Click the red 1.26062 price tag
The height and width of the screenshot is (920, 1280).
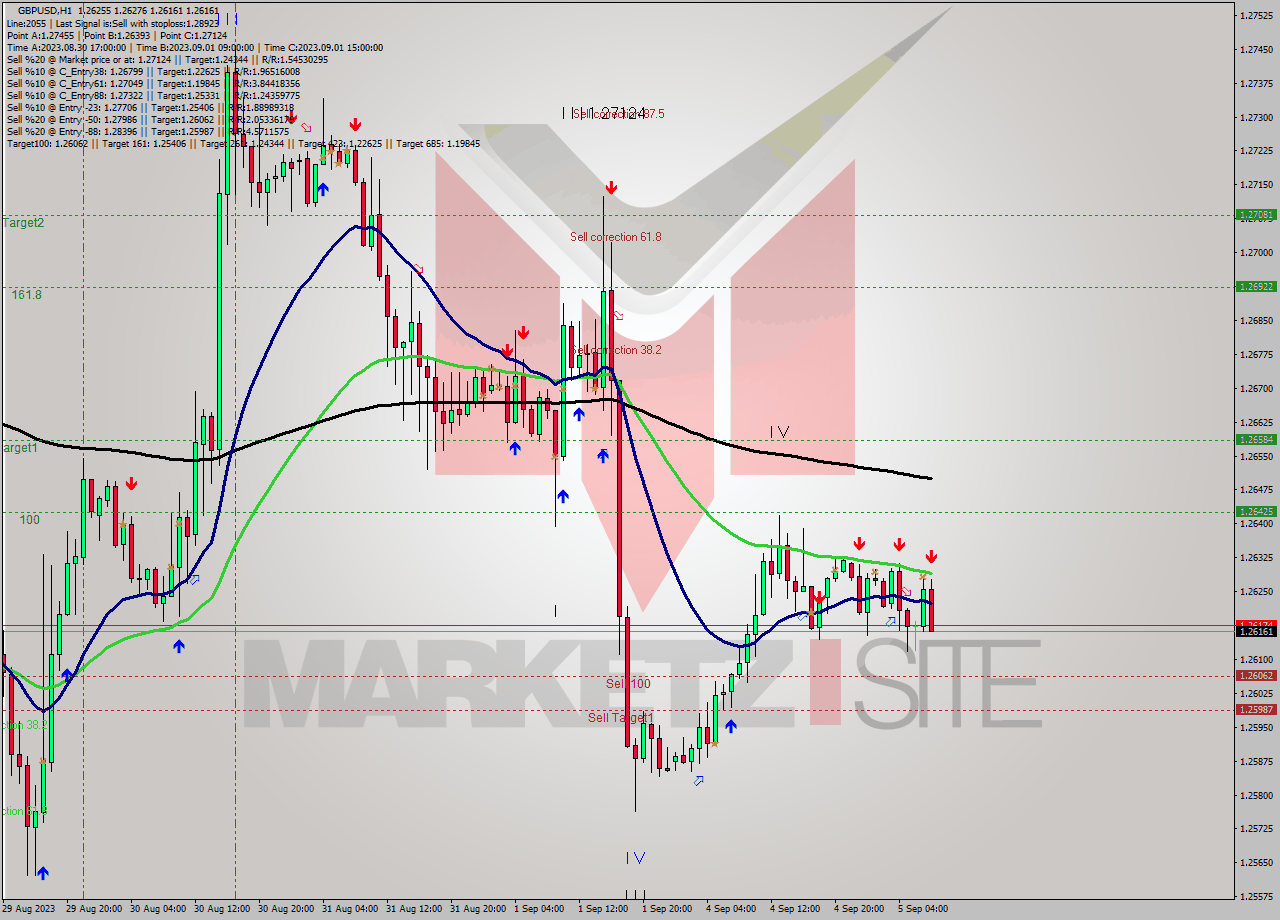tap(1256, 675)
